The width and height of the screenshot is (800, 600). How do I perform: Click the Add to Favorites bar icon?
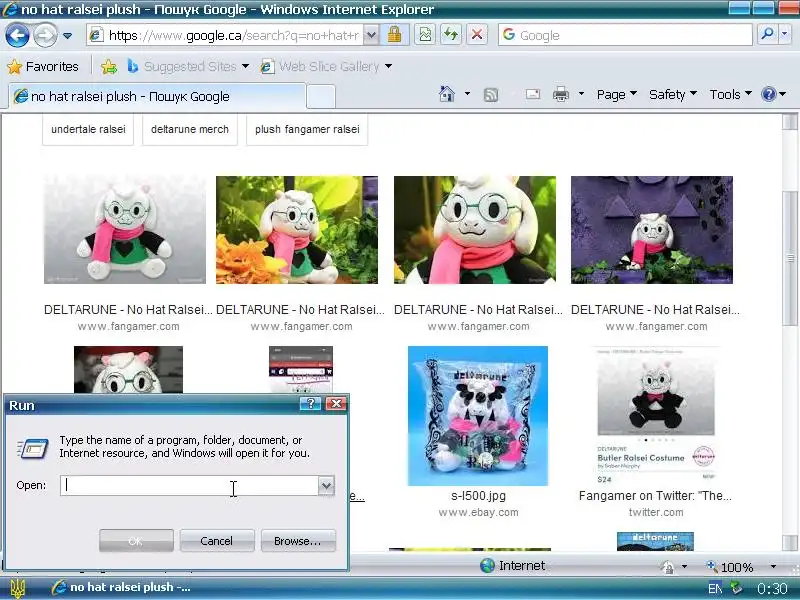(109, 66)
